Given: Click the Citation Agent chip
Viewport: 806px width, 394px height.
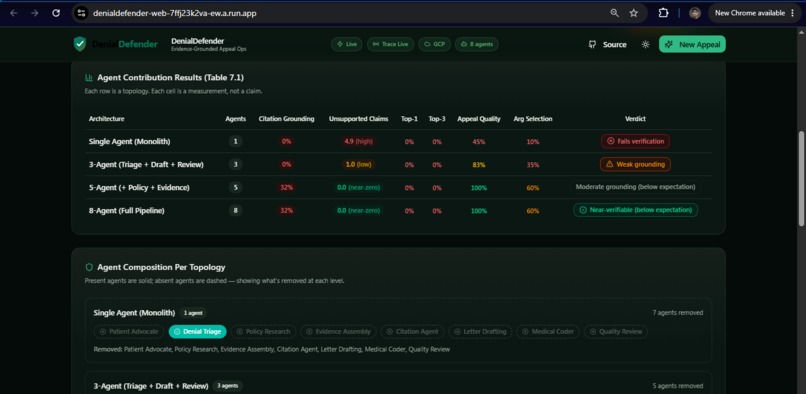Looking at the screenshot, I should click(x=412, y=332).
